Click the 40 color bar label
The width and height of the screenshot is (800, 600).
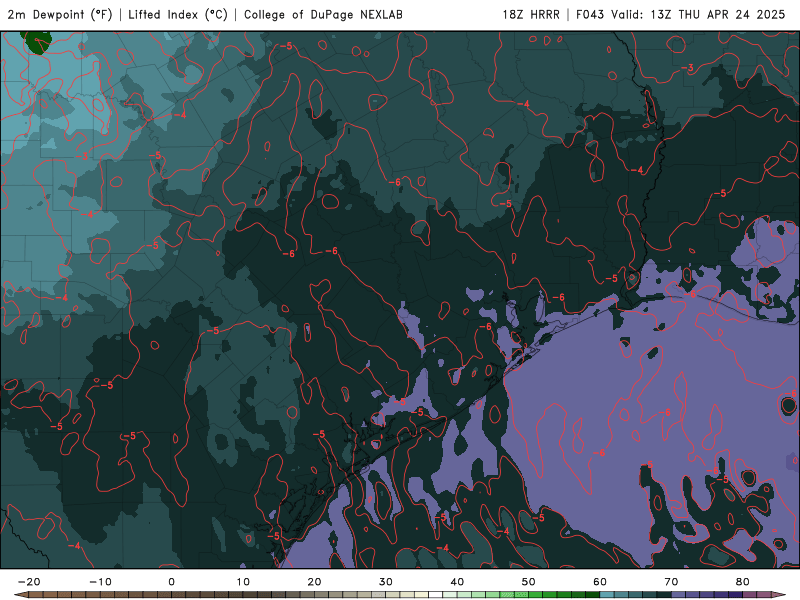pyautogui.click(x=457, y=582)
